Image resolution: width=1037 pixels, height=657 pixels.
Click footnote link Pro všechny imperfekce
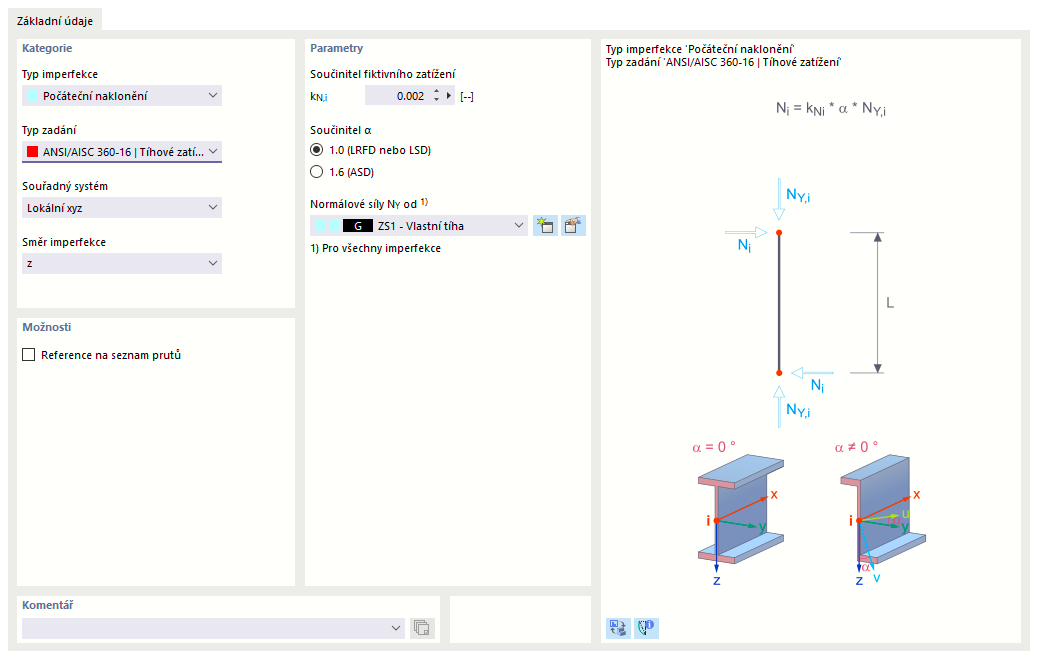(375, 246)
